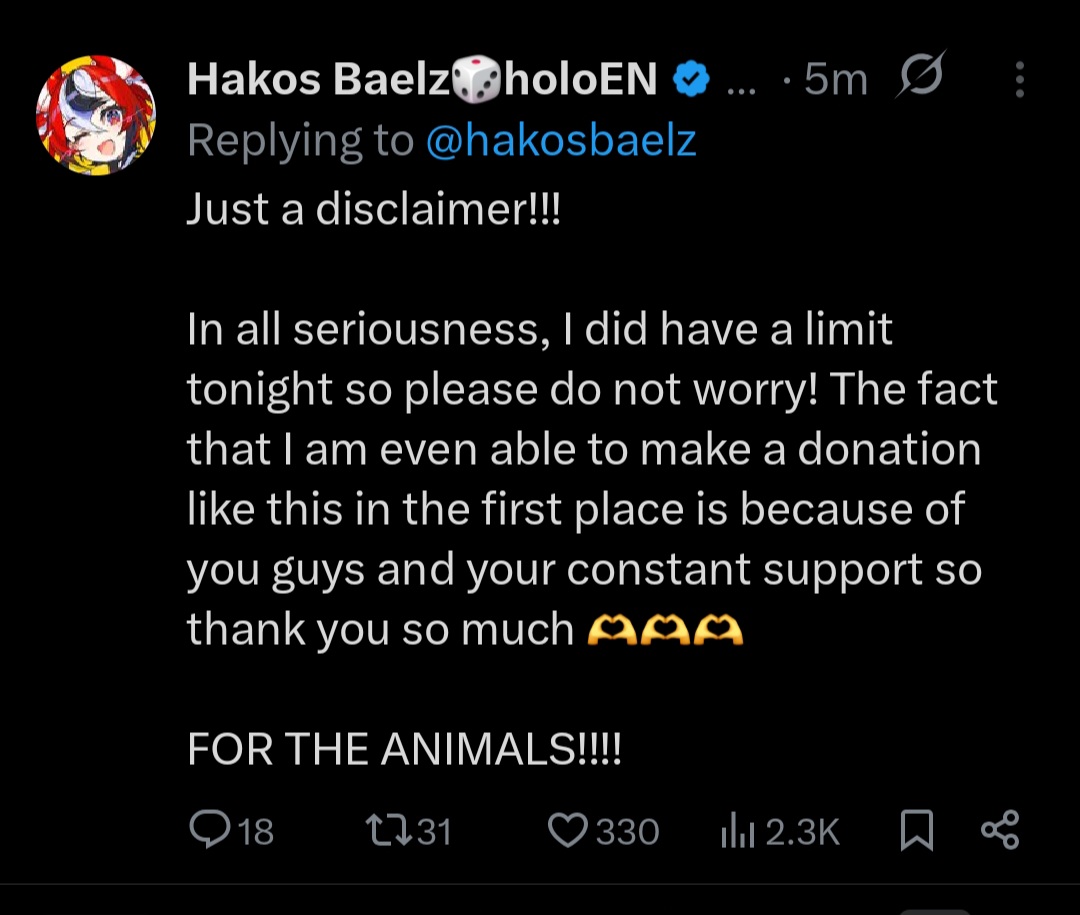The width and height of the screenshot is (1080, 915).
Task: Repost this tweet with the retweet arrows
Action: (389, 830)
